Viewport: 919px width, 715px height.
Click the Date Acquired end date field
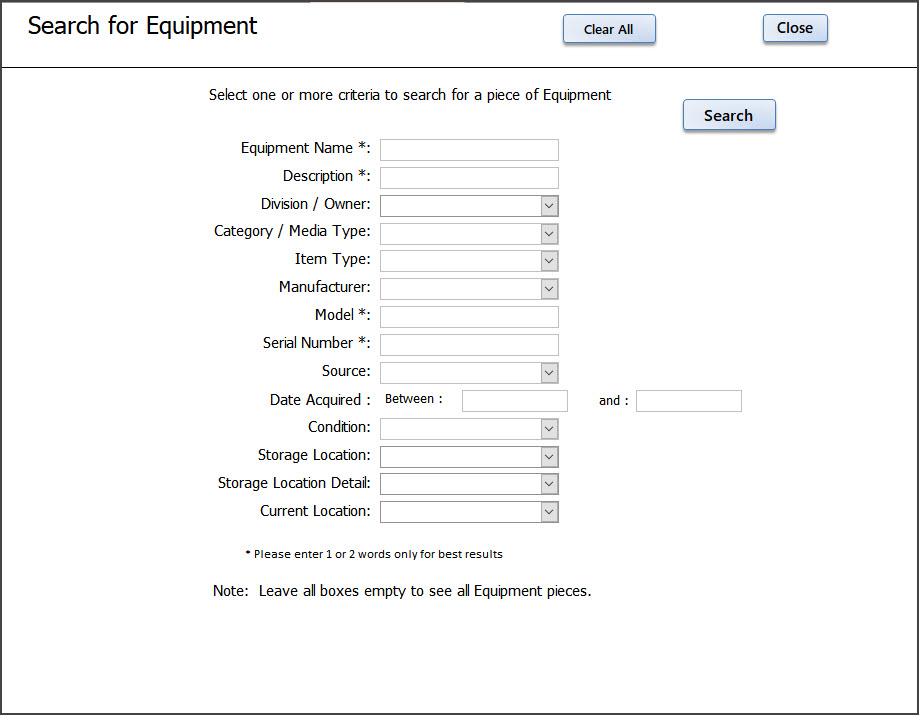(688, 401)
